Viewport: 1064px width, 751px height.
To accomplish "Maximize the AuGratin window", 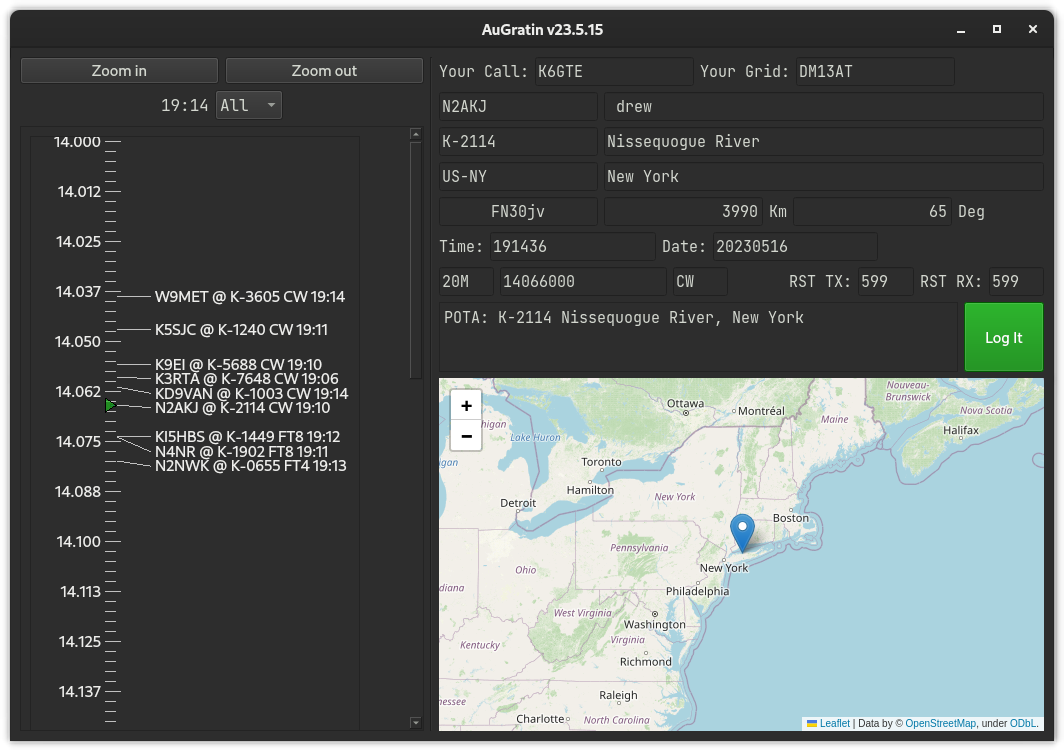I will (997, 29).
